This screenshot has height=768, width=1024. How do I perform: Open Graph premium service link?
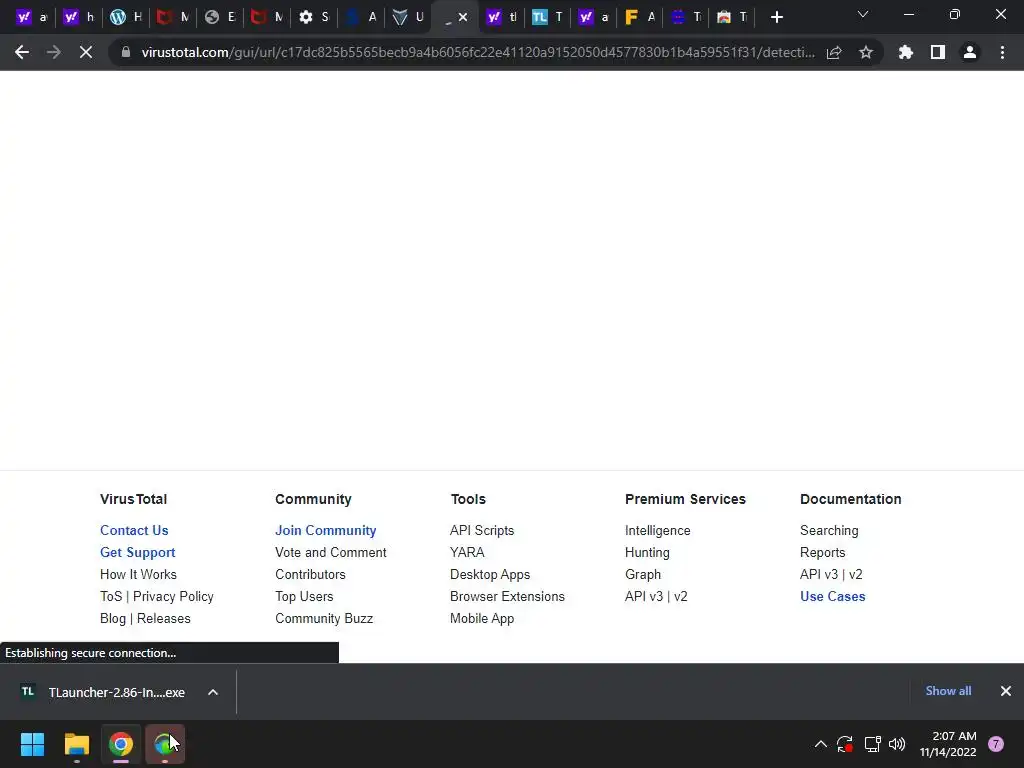pyautogui.click(x=643, y=575)
